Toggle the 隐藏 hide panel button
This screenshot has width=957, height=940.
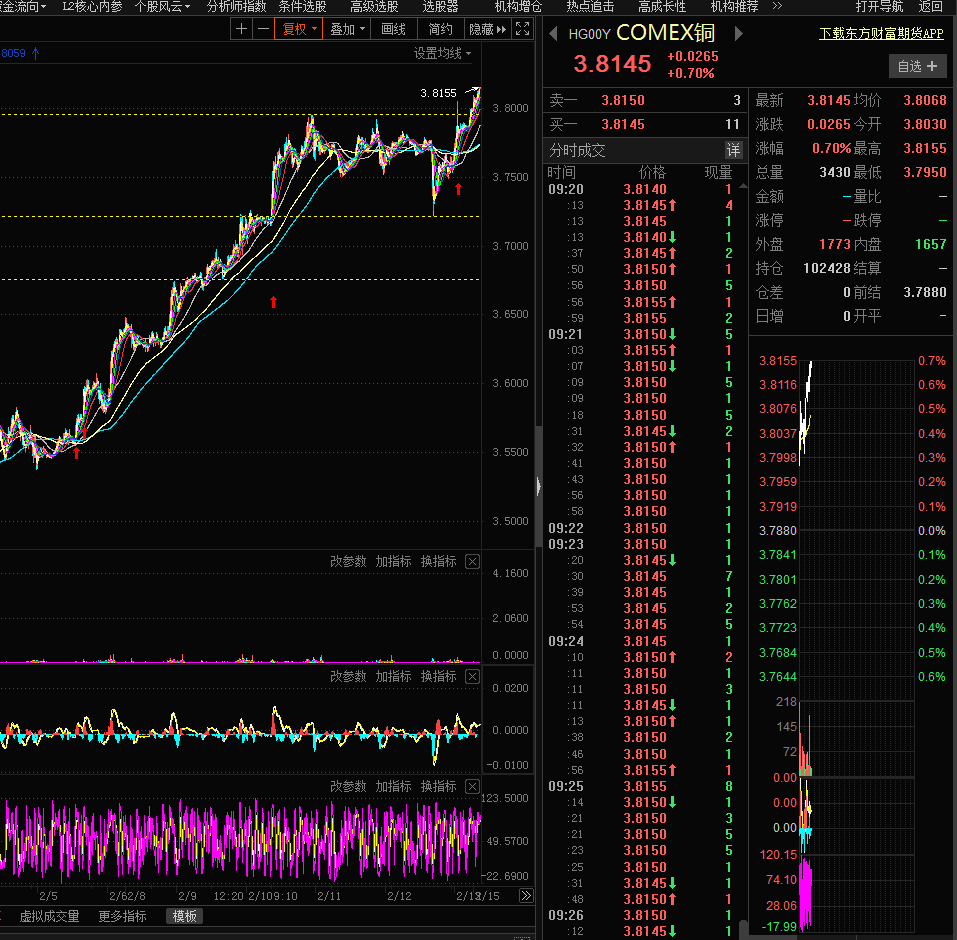coord(488,29)
